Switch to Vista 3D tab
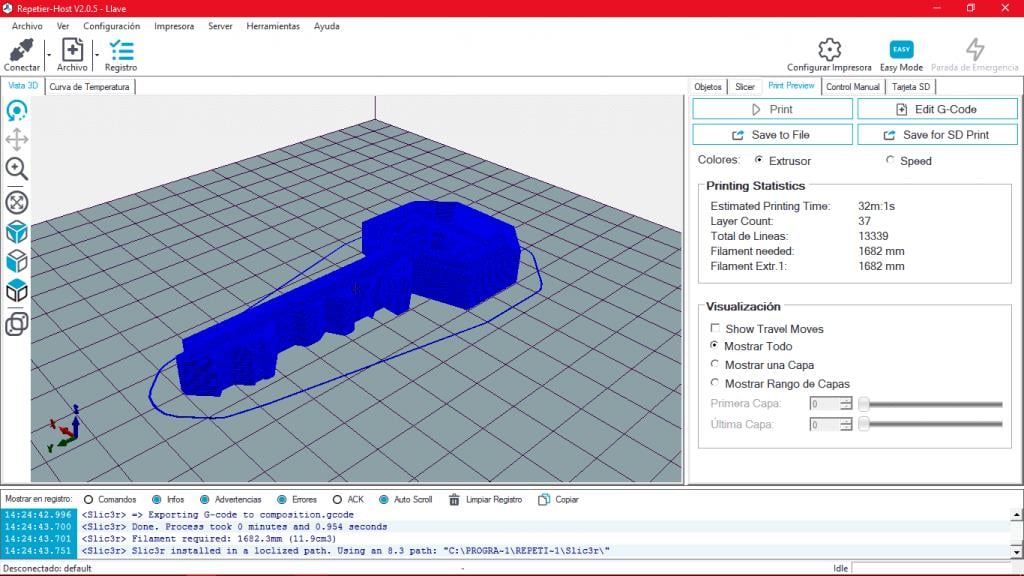This screenshot has height=576, width=1024. coord(23,86)
